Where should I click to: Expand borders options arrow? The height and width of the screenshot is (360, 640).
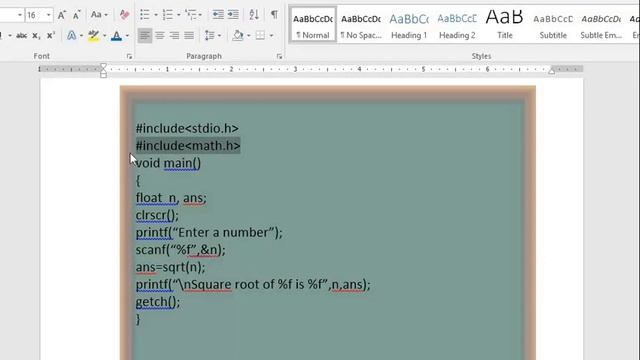coord(271,36)
